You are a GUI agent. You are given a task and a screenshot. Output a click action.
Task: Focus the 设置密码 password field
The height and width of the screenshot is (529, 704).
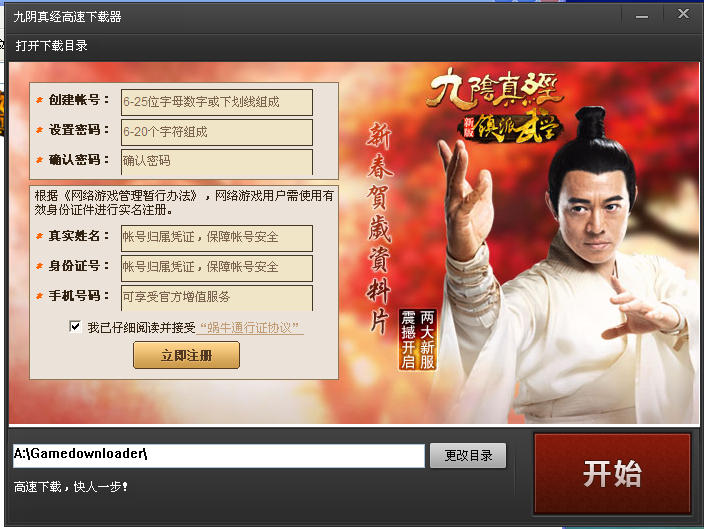coord(217,132)
